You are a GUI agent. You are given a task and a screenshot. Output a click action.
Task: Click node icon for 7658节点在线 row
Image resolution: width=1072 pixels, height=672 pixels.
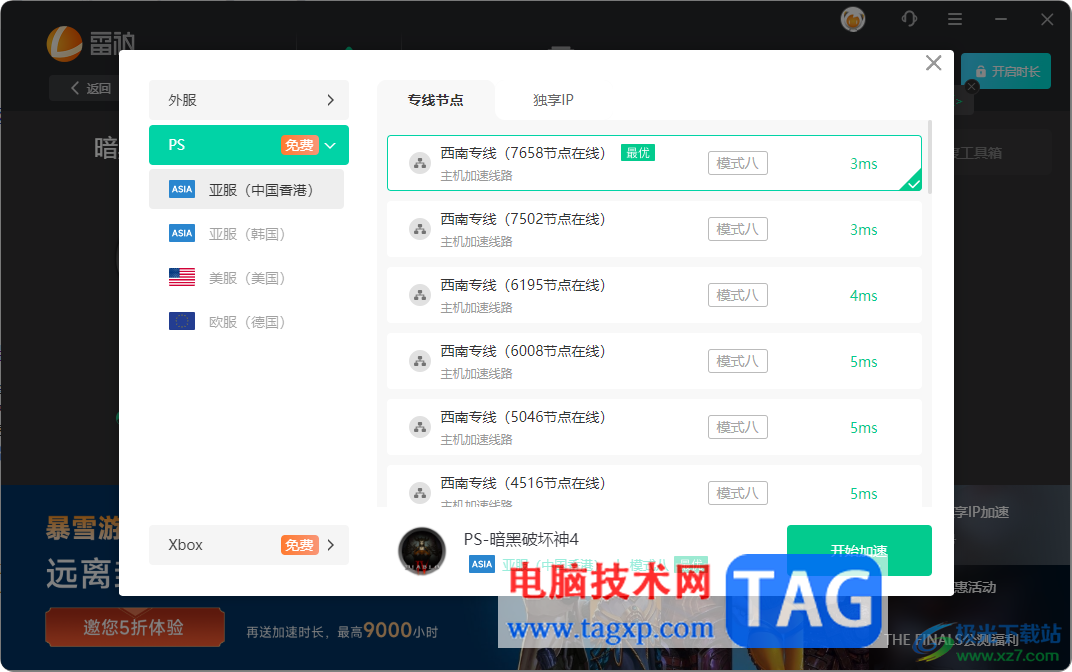click(x=420, y=163)
